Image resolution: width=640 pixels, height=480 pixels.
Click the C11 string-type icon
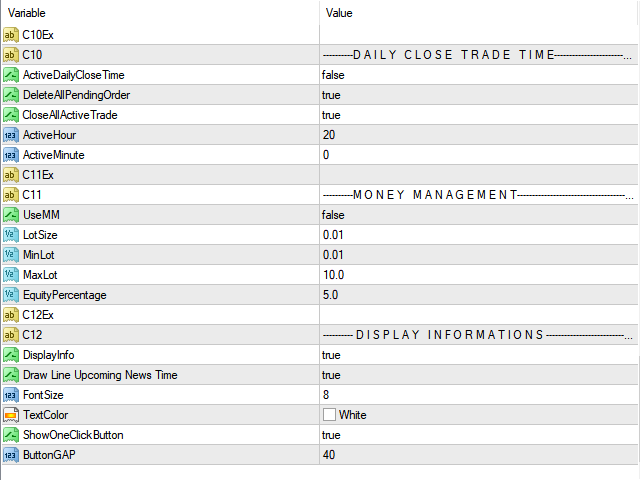pyautogui.click(x=11, y=195)
